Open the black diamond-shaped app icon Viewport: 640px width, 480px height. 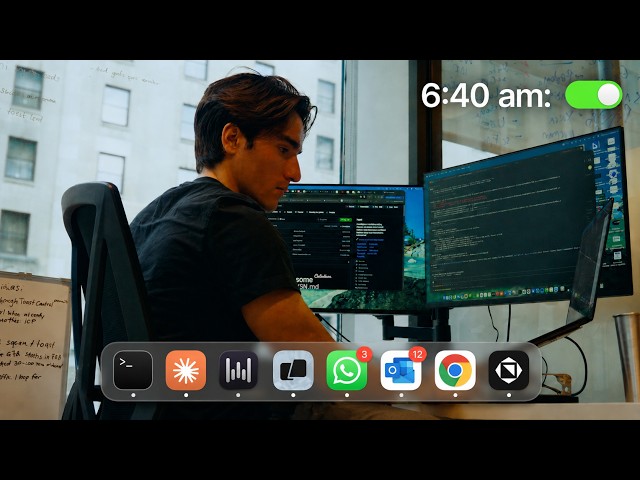pos(509,370)
